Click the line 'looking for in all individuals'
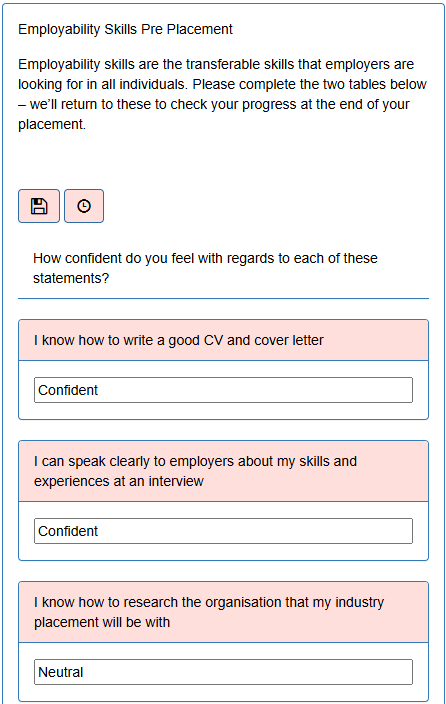This screenshot has height=704, width=446. 222,84
